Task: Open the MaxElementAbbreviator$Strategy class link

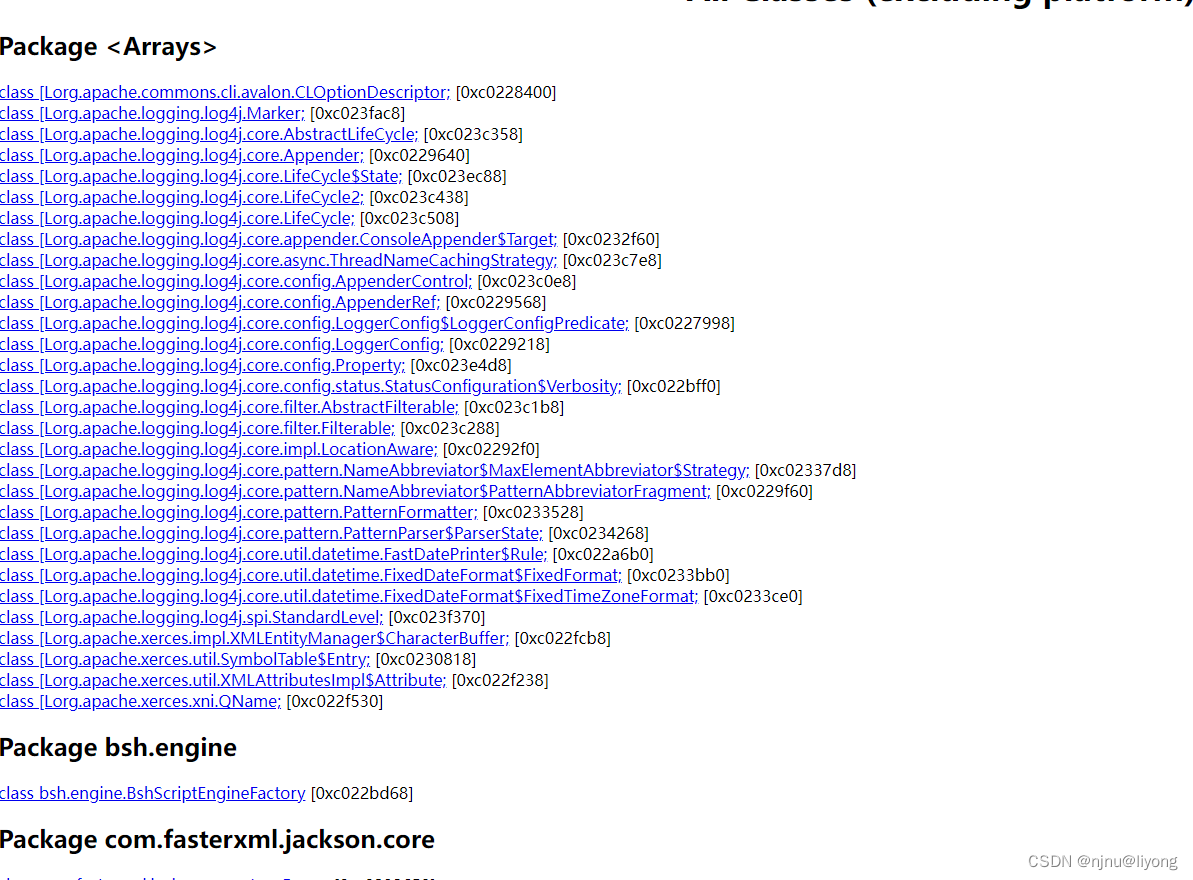Action: [x=374, y=471]
